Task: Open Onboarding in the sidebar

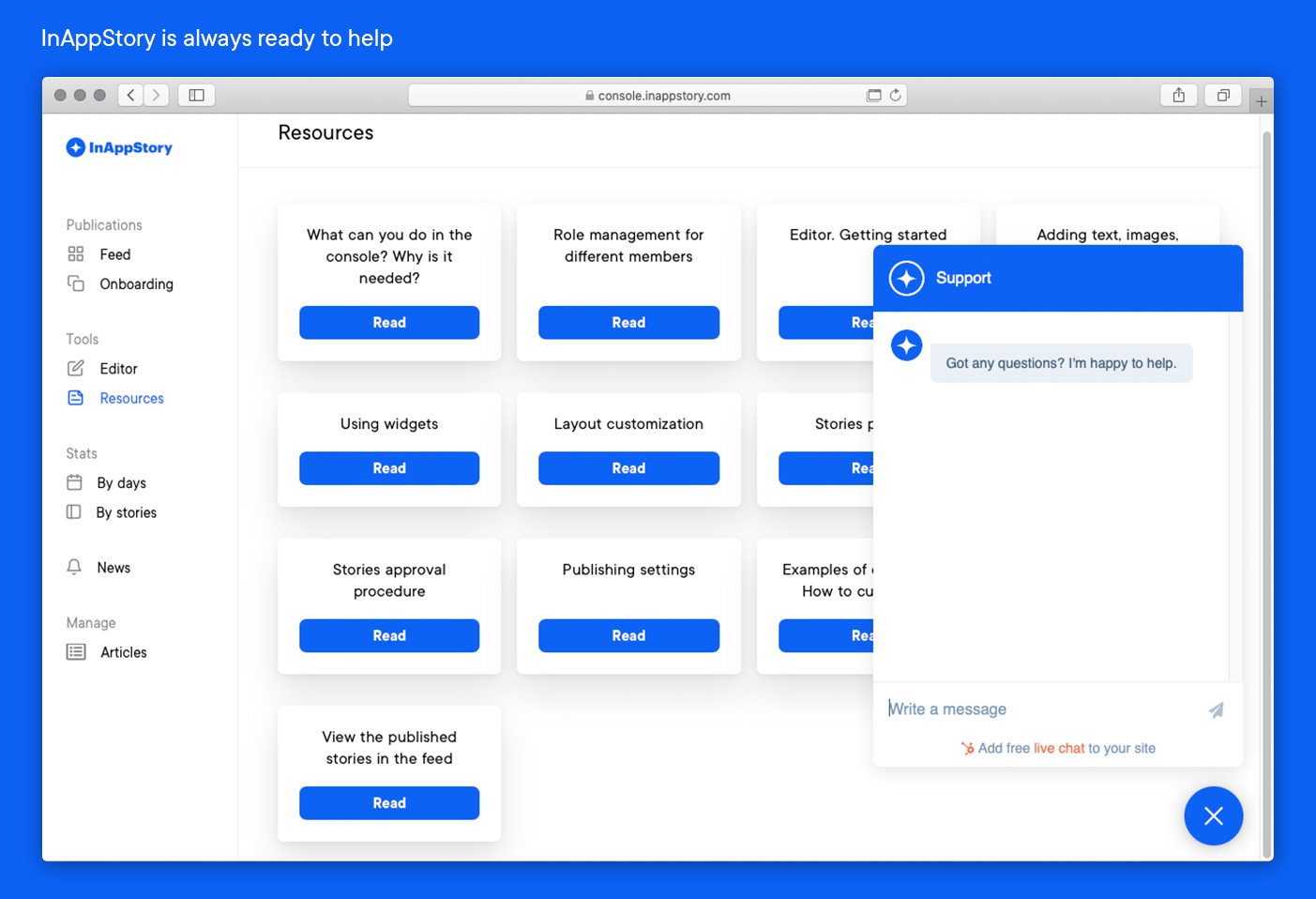Action: [137, 284]
